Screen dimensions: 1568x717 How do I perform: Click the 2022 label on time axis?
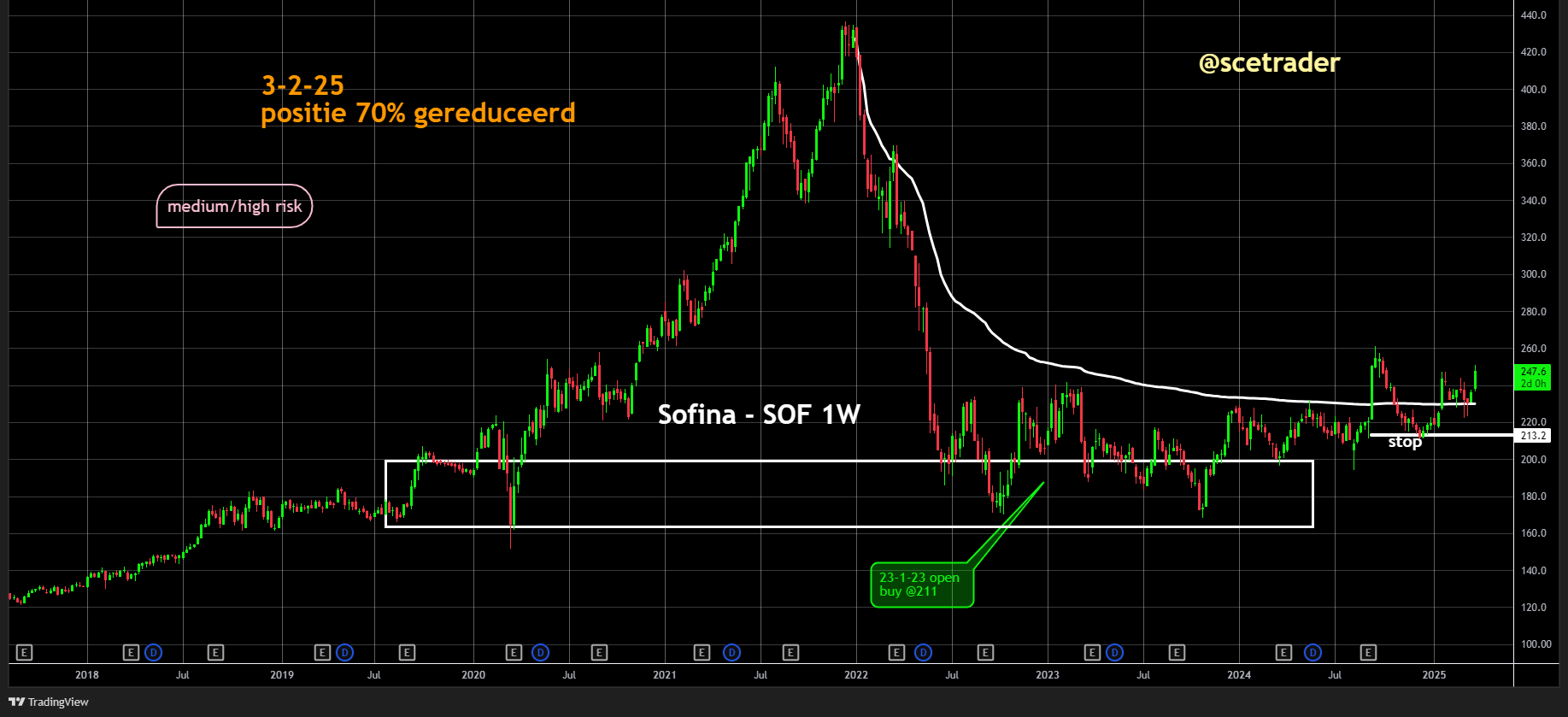(x=856, y=675)
